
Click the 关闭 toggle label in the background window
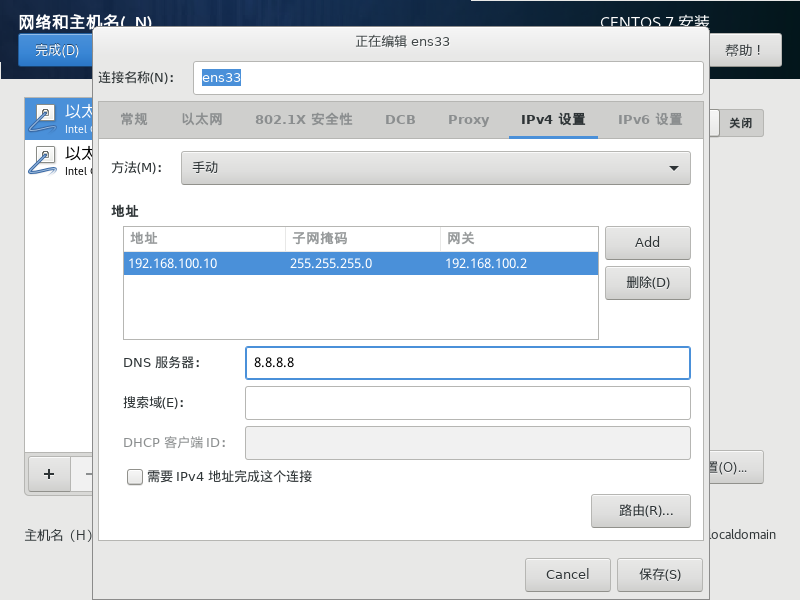(740, 123)
